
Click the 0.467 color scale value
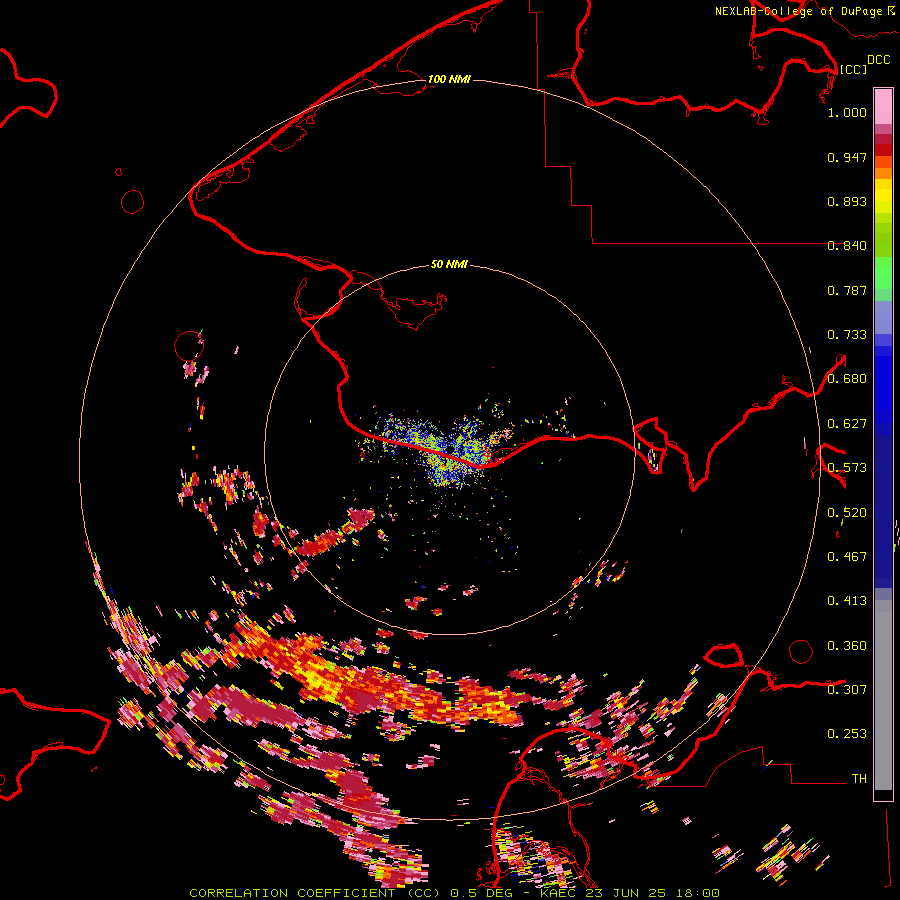(847, 557)
